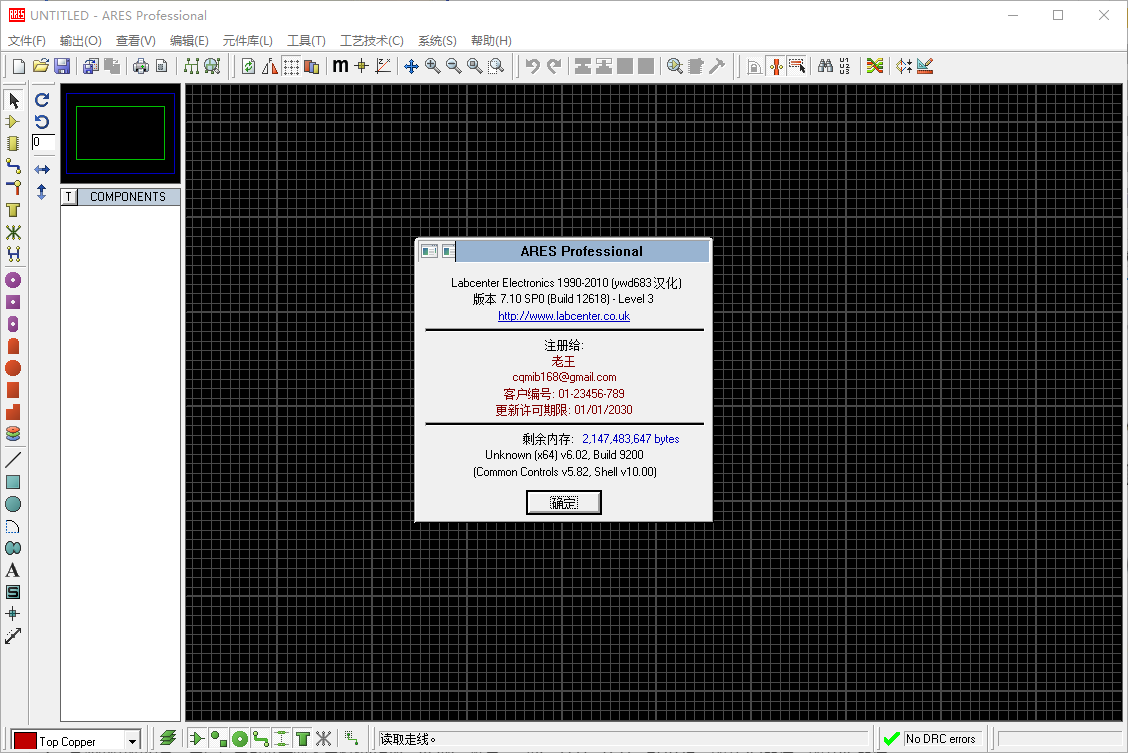Select the Via mode tool
1128x753 pixels.
[13, 188]
